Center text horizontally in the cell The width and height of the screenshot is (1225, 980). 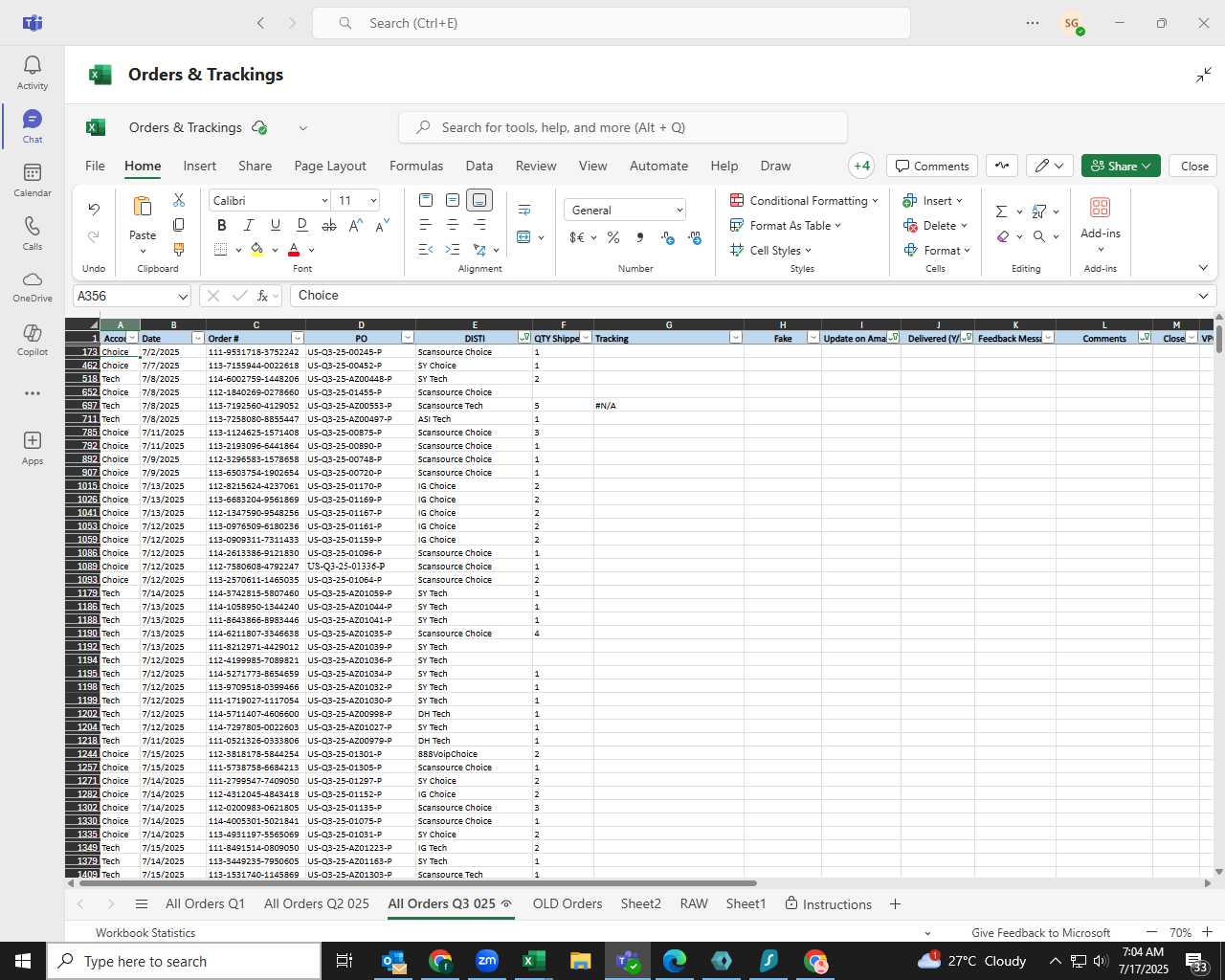pos(453,225)
